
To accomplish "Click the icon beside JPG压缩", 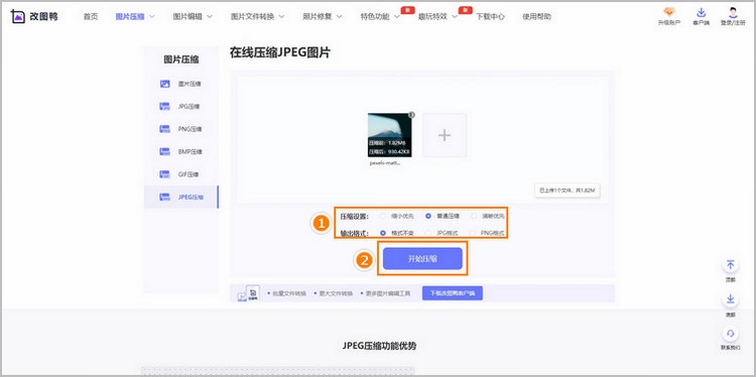I will (x=165, y=107).
